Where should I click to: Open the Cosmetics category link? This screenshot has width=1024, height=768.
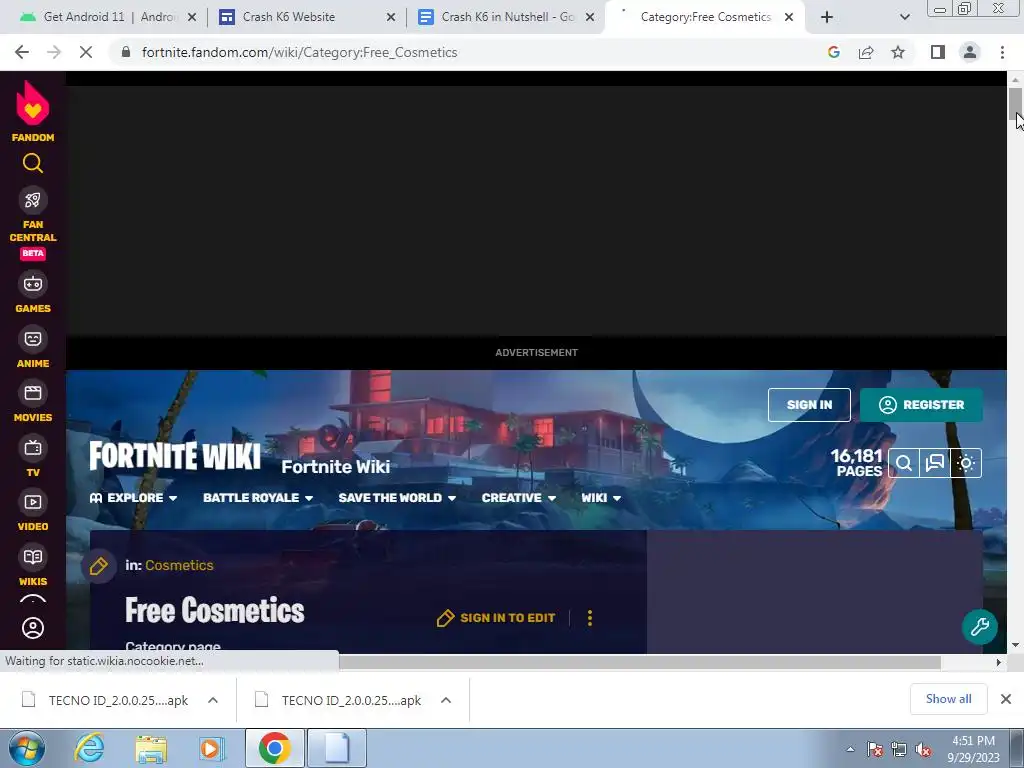[x=179, y=566]
